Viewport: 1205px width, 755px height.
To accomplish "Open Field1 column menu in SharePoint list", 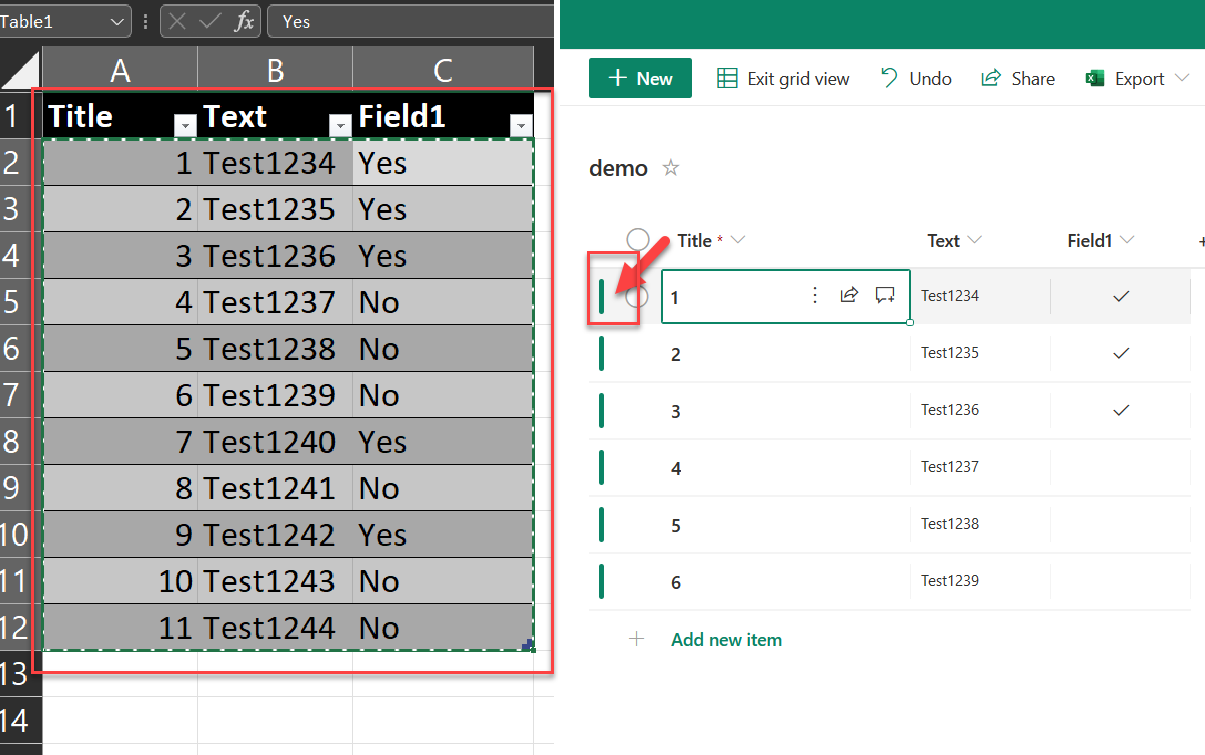I will pos(1127,240).
